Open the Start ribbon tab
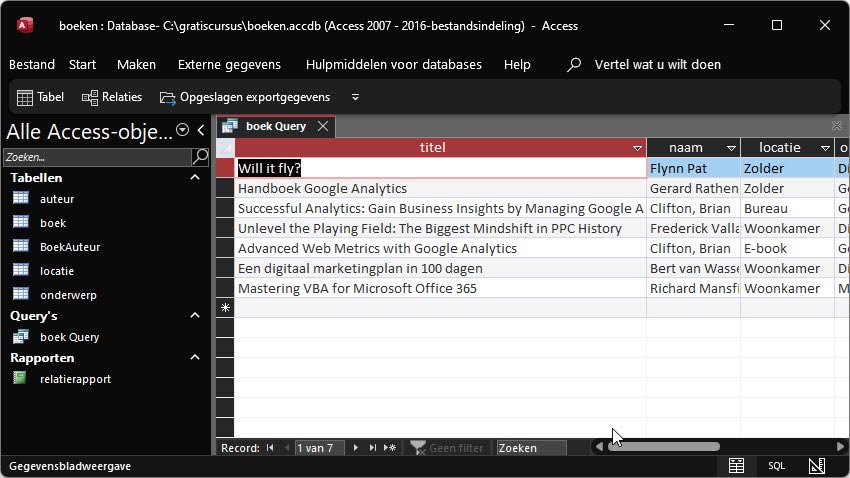This screenshot has width=850, height=478. pos(82,64)
